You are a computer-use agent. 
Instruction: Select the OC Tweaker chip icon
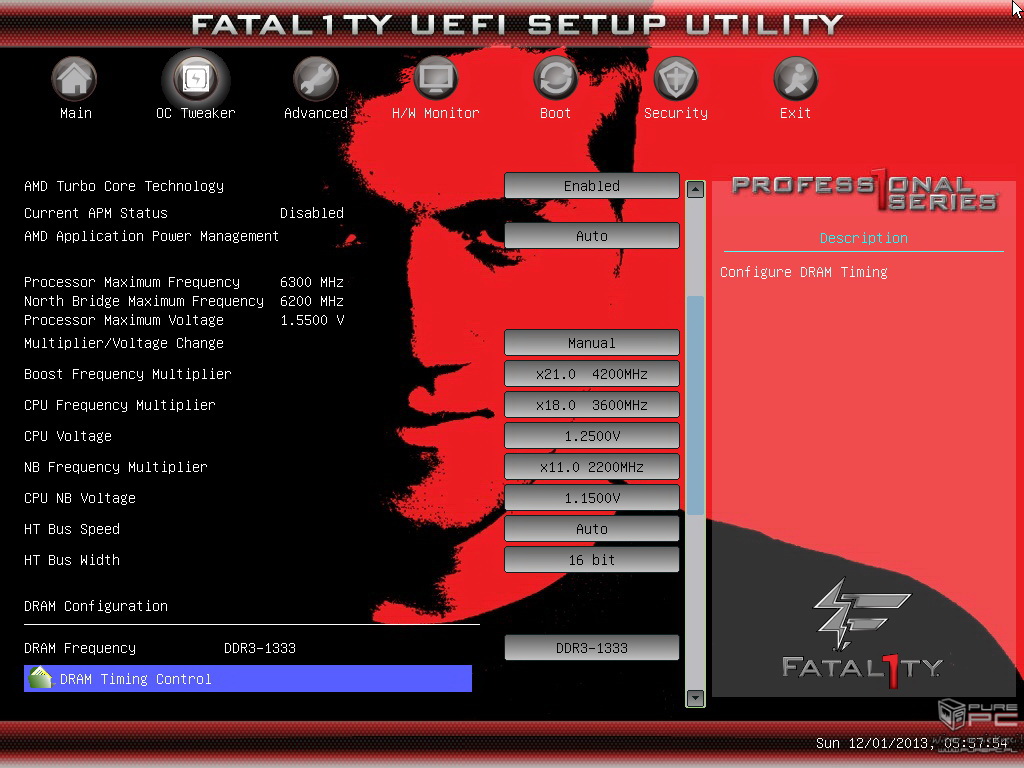pos(195,78)
